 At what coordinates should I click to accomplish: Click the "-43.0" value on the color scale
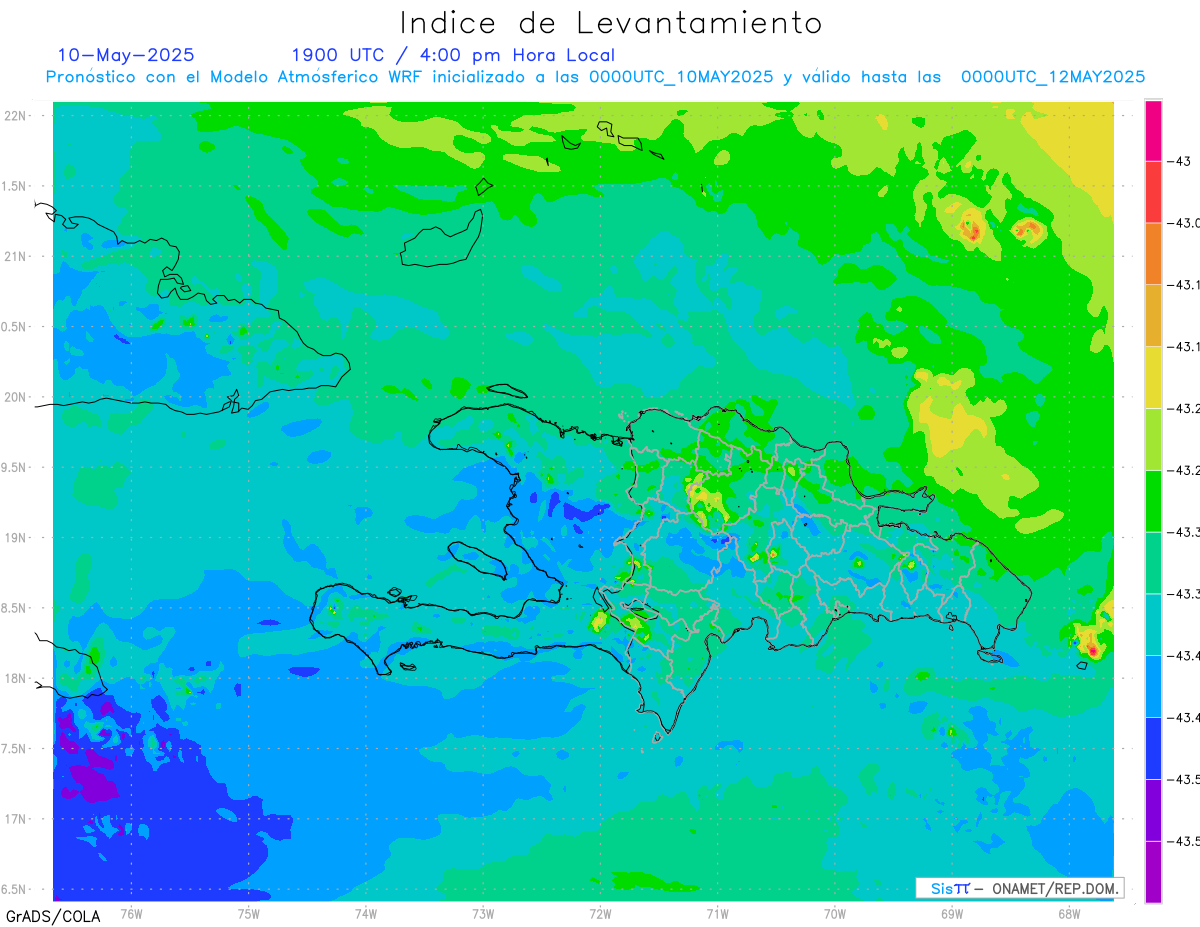click(1186, 223)
